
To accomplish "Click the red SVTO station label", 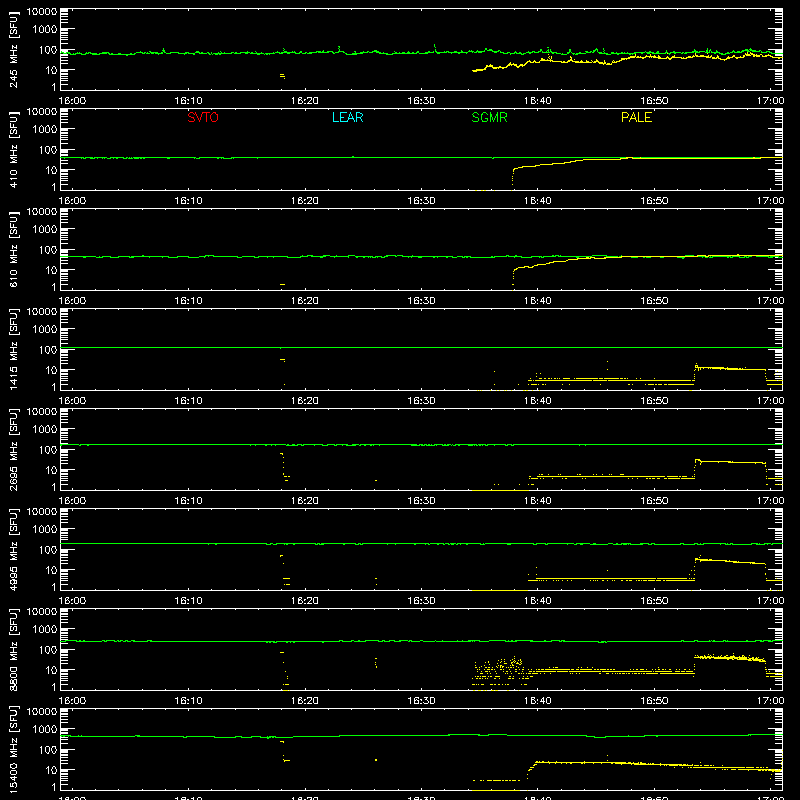I will click(203, 117).
